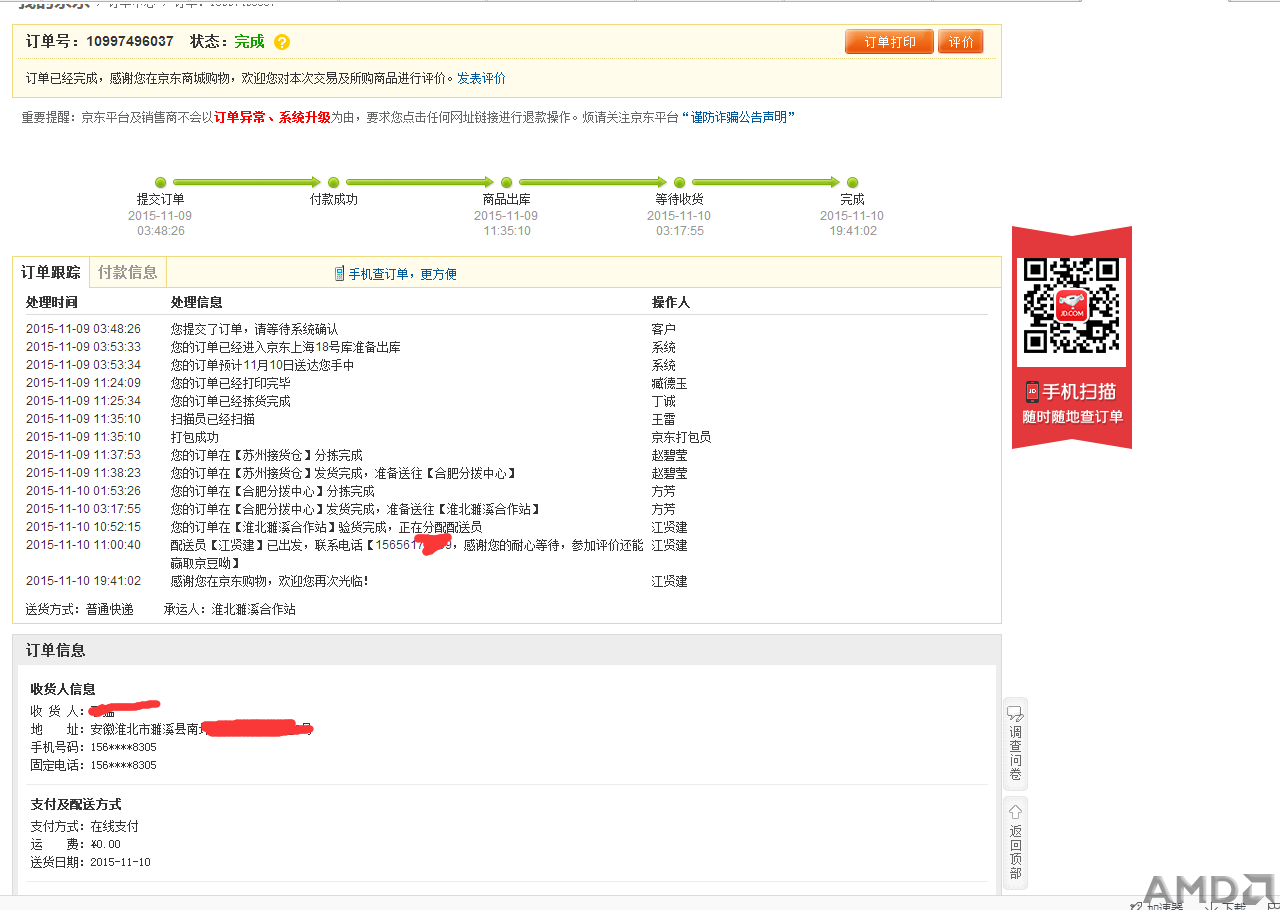This screenshot has width=1280, height=910.
Task: Open the 发表评价 link
Action: click(482, 78)
